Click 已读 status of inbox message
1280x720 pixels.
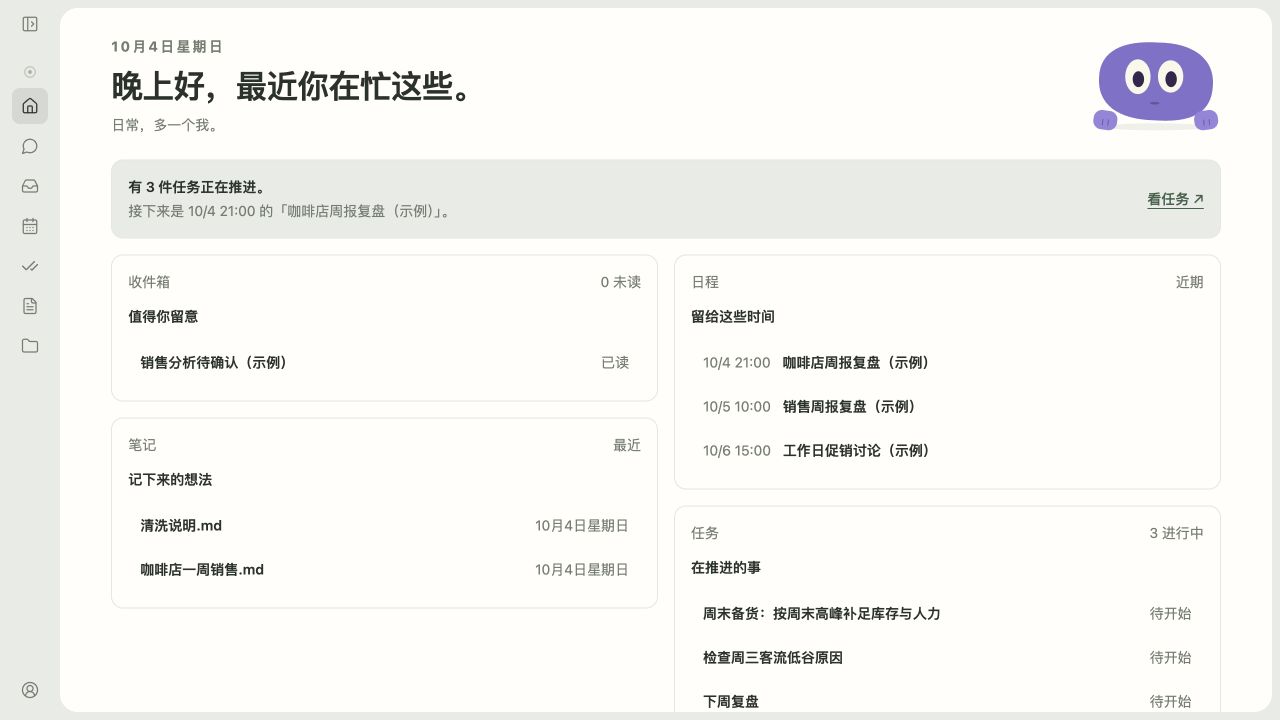pyautogui.click(x=615, y=363)
